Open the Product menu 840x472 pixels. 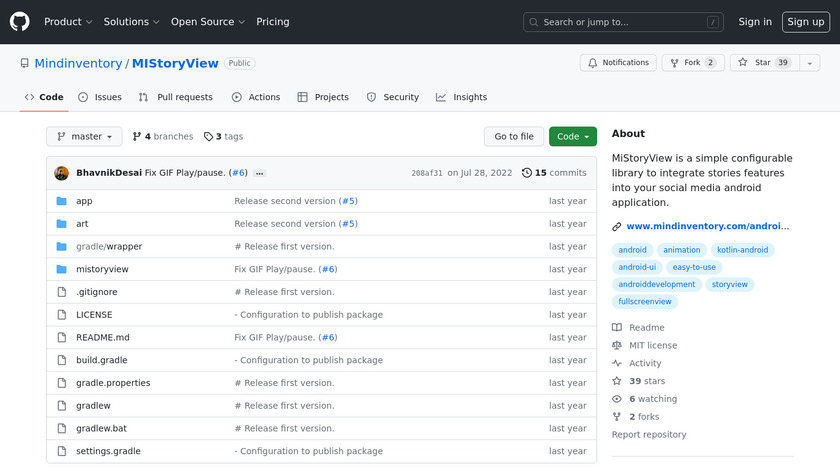tap(68, 22)
